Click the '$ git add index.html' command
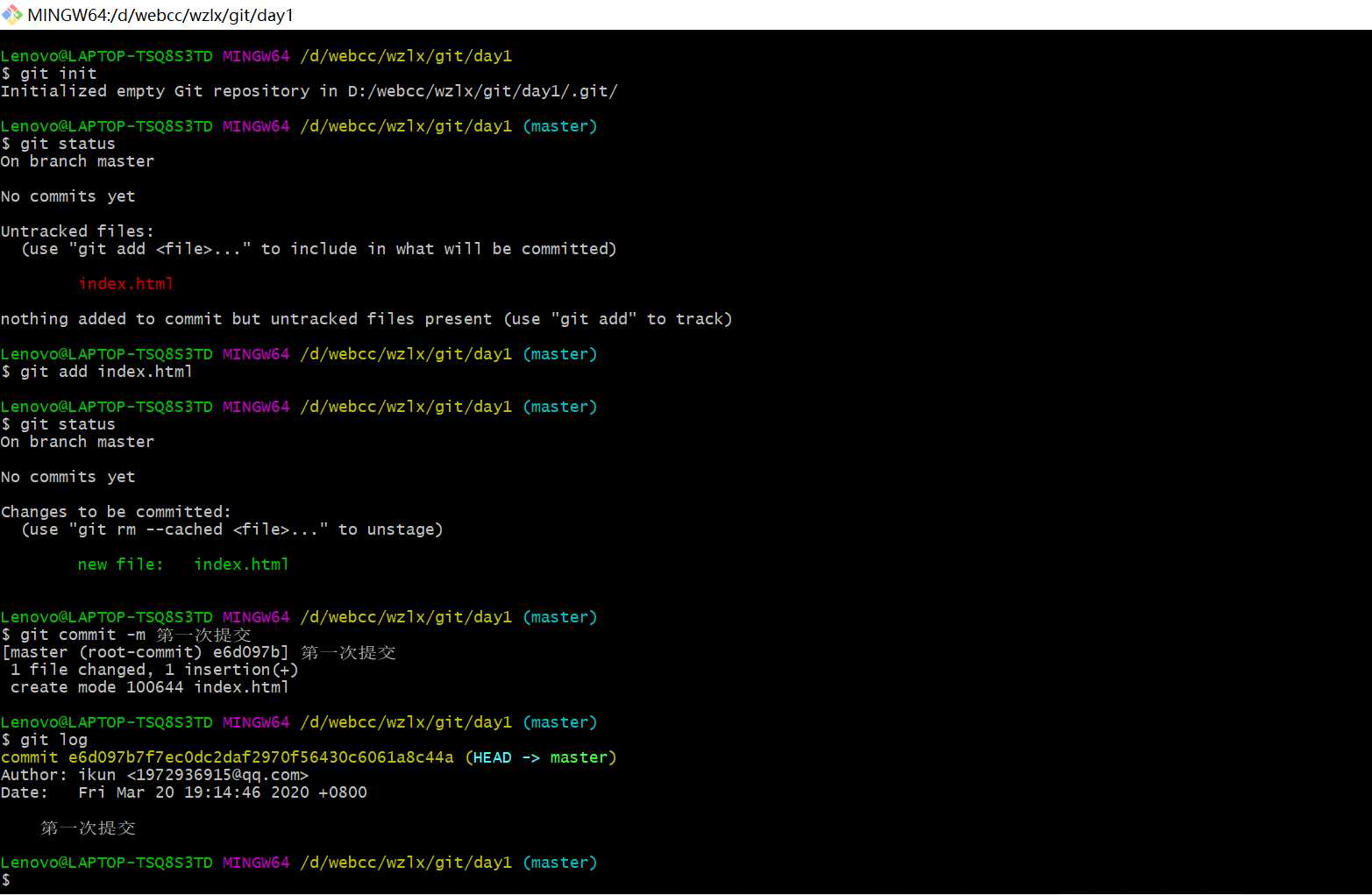The height and width of the screenshot is (895, 1372). point(97,372)
